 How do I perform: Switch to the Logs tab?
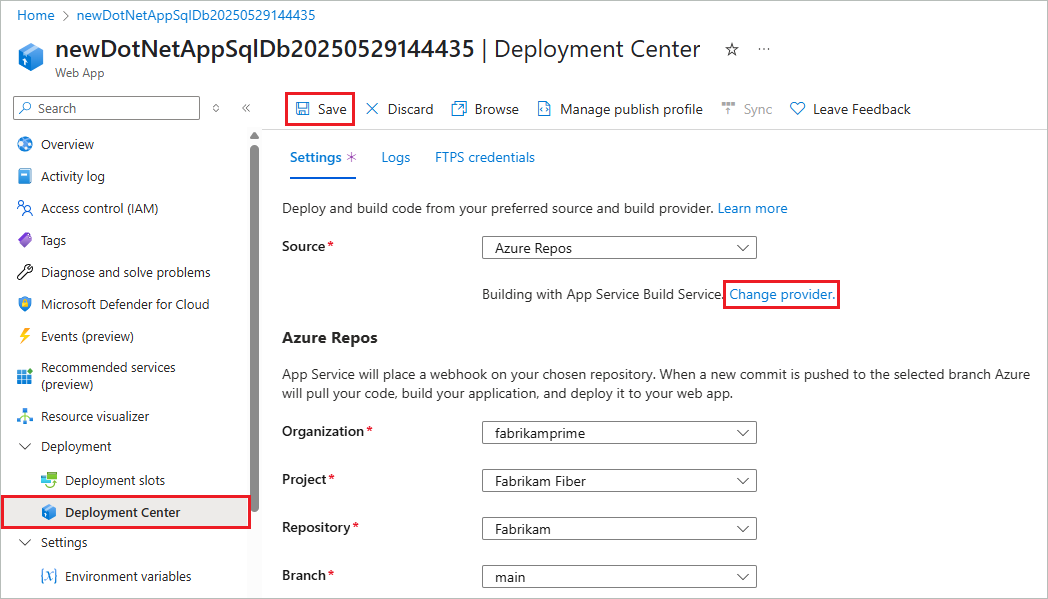point(395,157)
